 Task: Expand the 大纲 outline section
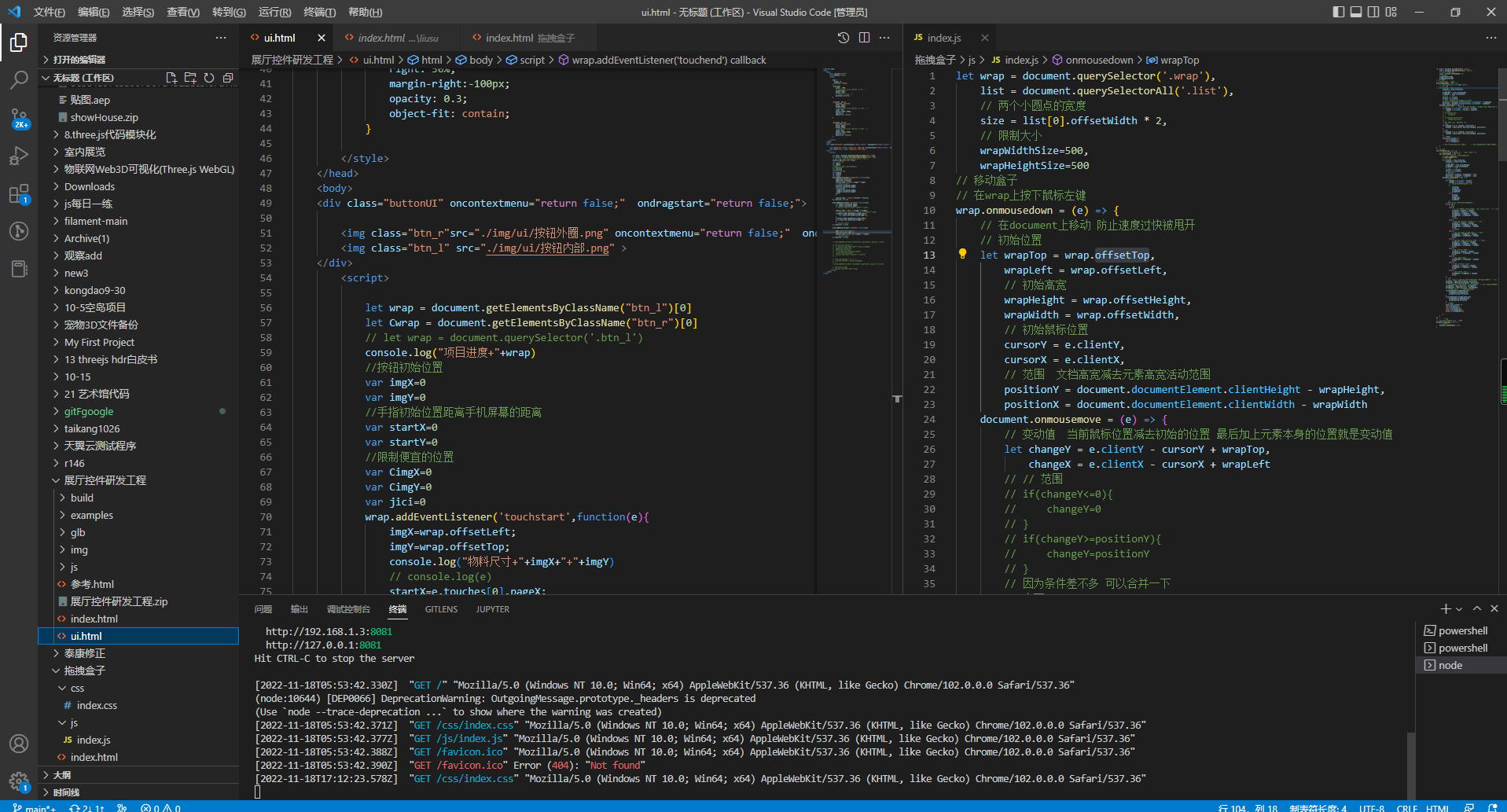pos(138,775)
